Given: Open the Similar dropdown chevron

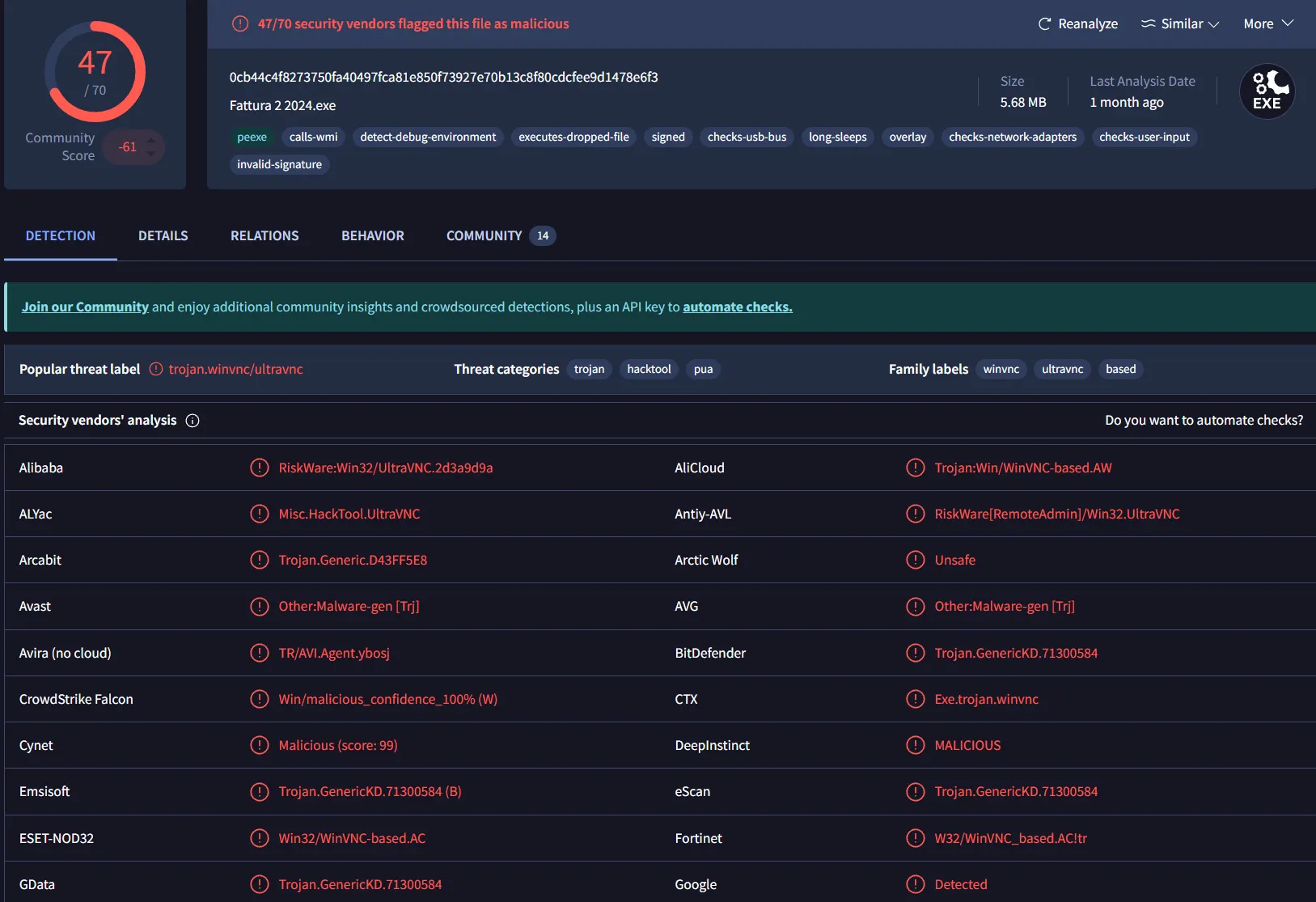Looking at the screenshot, I should coord(1212,23).
